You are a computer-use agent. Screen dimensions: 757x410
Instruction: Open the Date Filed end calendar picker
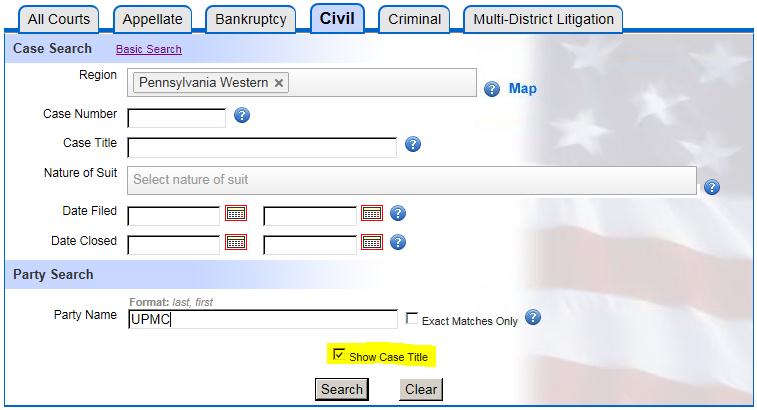(372, 213)
